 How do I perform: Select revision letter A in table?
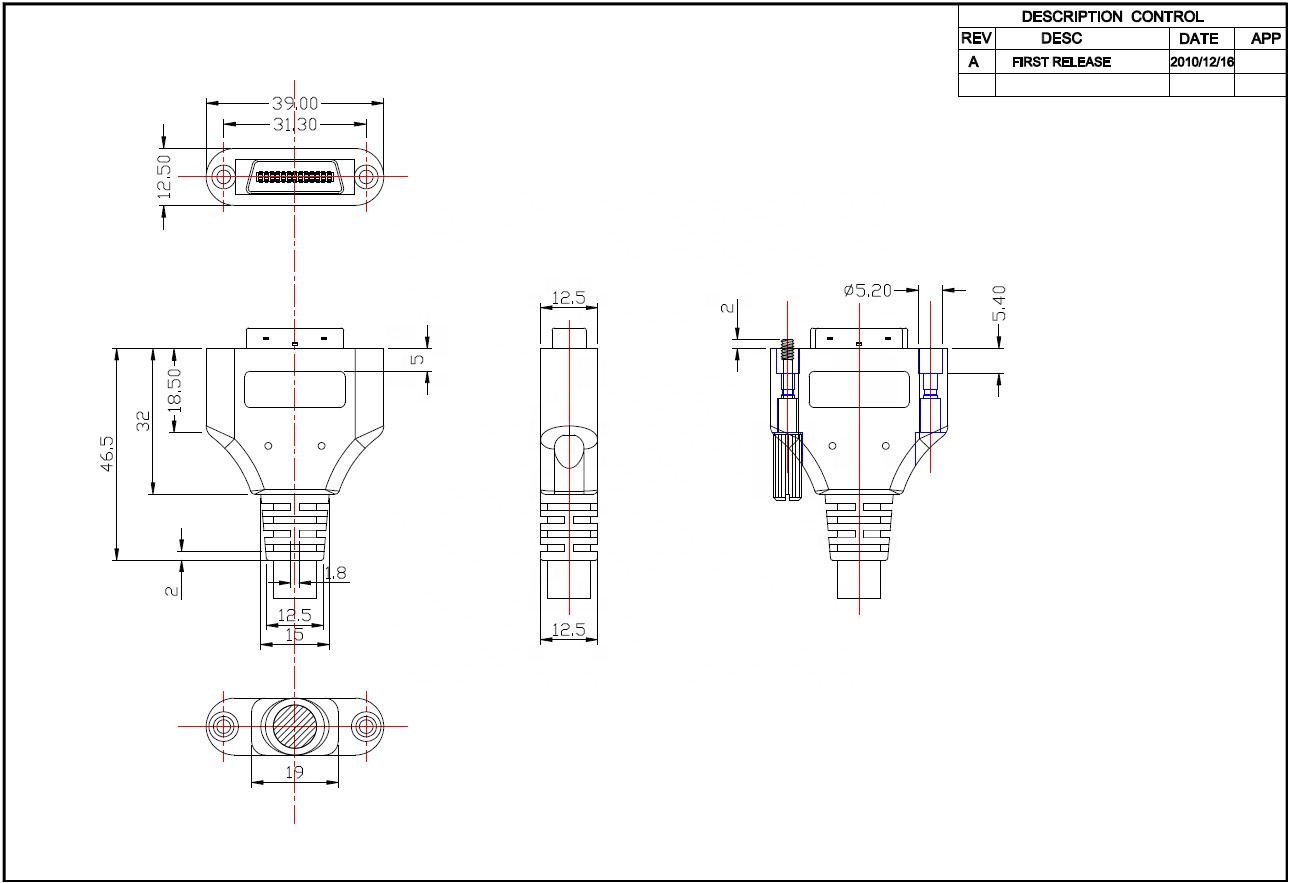click(974, 62)
